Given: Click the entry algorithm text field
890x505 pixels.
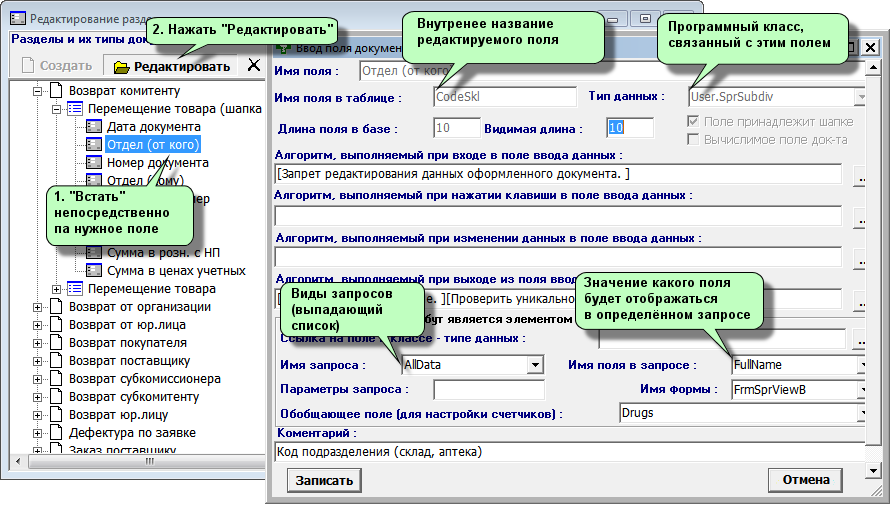Looking at the screenshot, I should pyautogui.click(x=558, y=174).
